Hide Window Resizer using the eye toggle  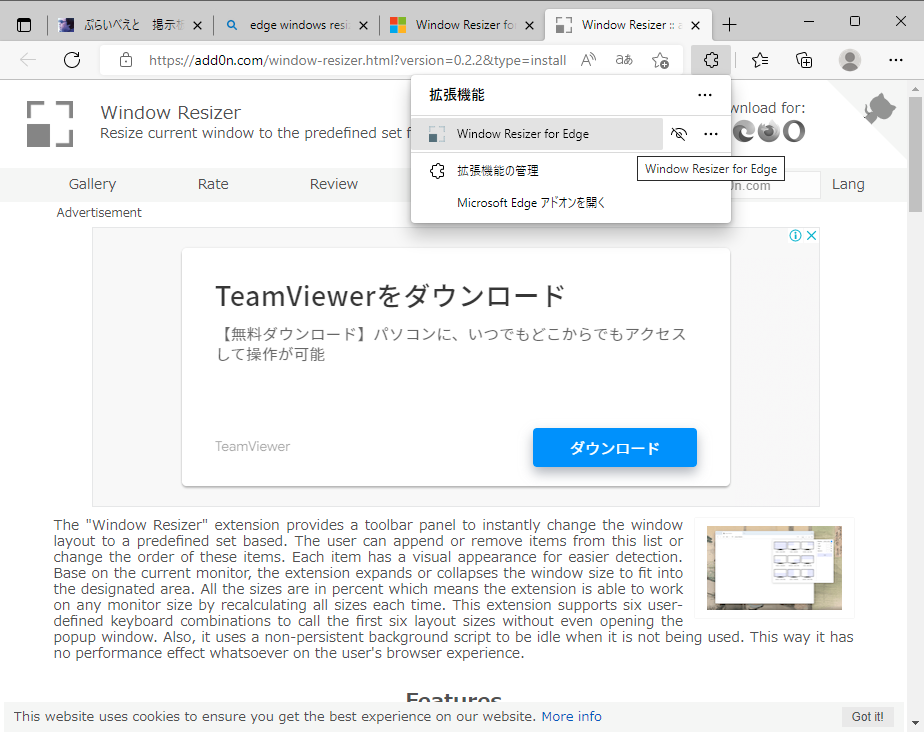click(x=679, y=132)
